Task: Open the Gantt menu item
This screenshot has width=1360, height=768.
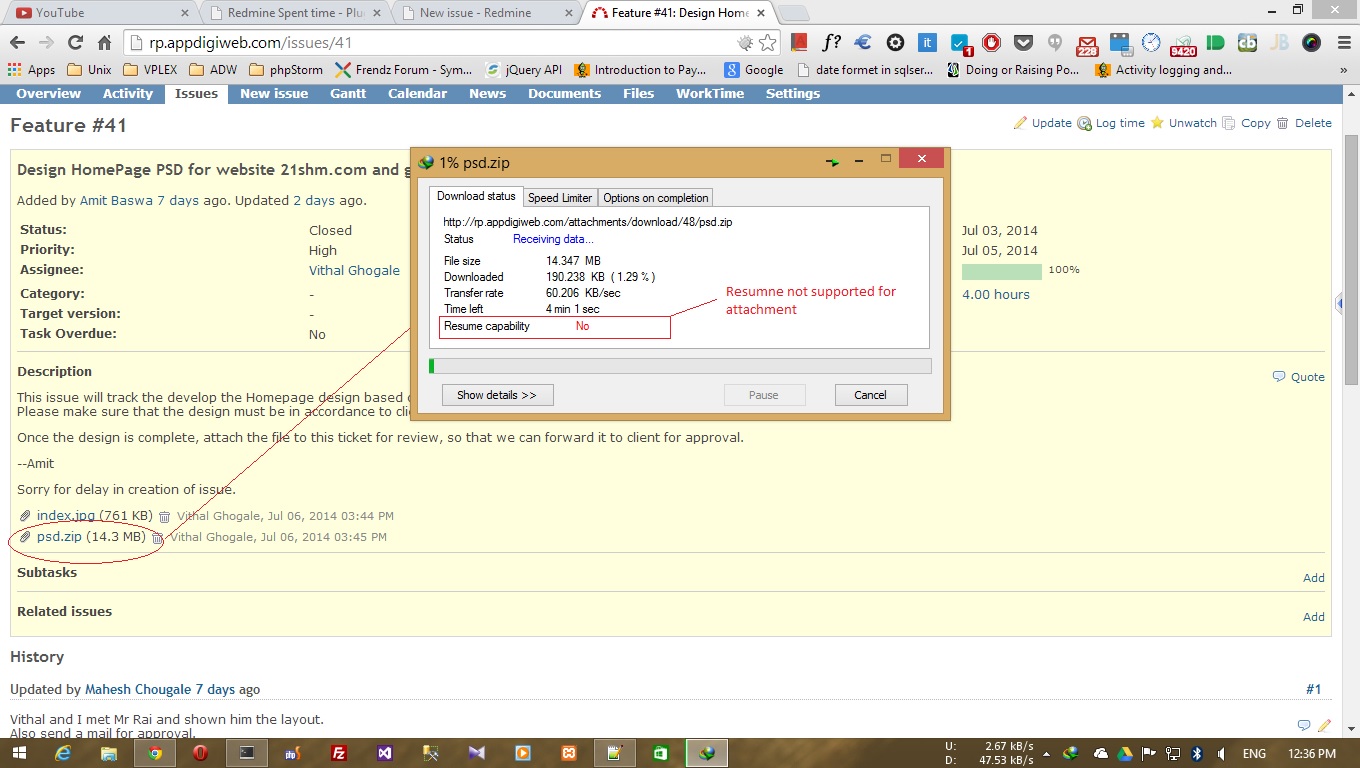Action: coord(348,94)
